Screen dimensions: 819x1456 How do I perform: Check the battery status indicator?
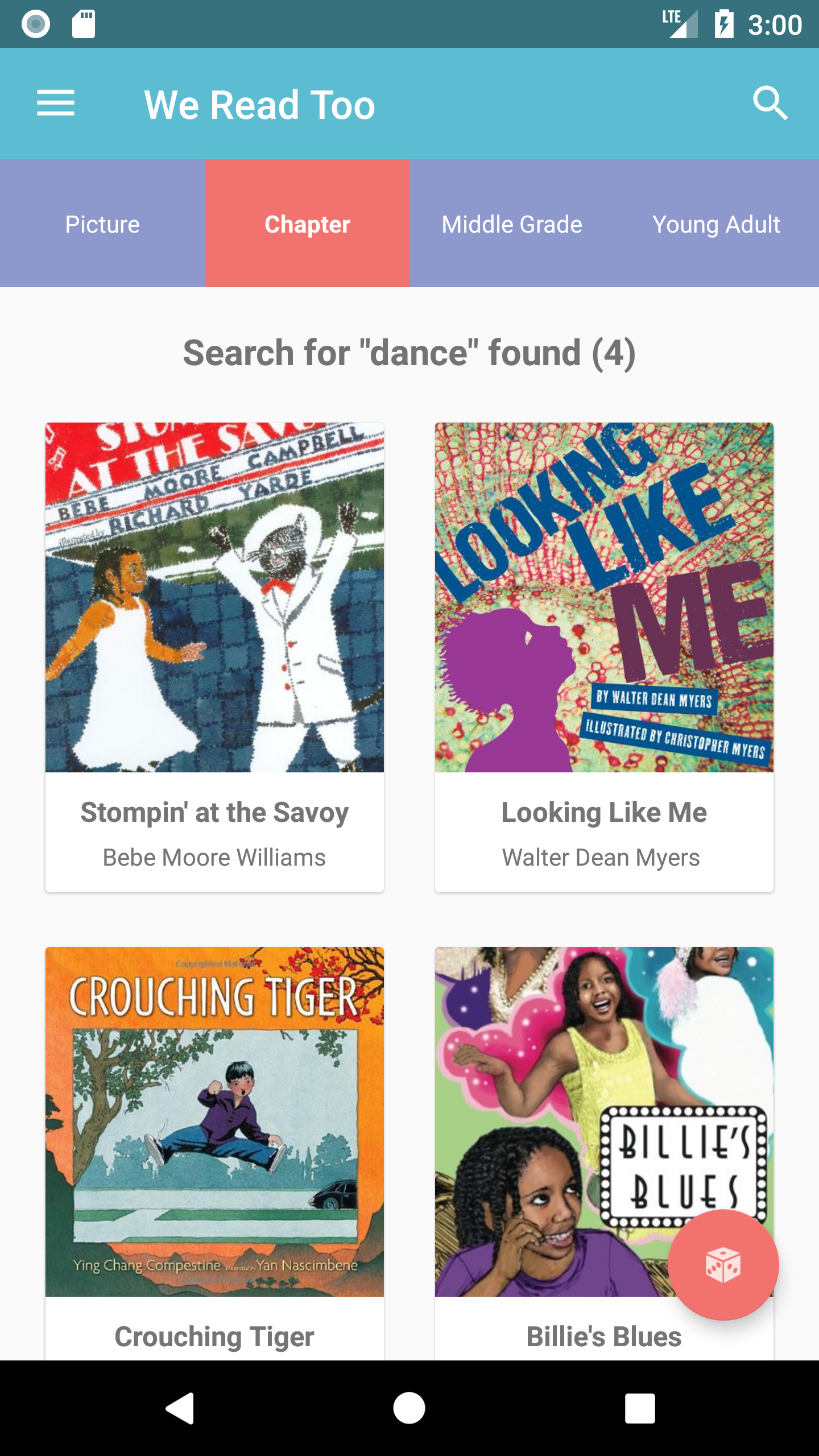[725, 23]
